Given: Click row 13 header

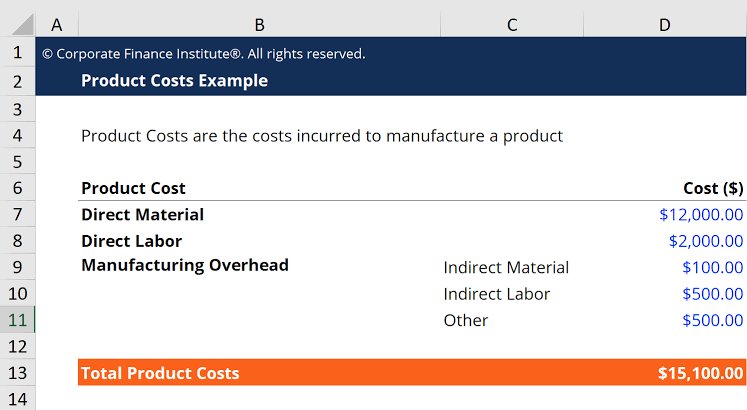Looking at the screenshot, I should tap(17, 373).
